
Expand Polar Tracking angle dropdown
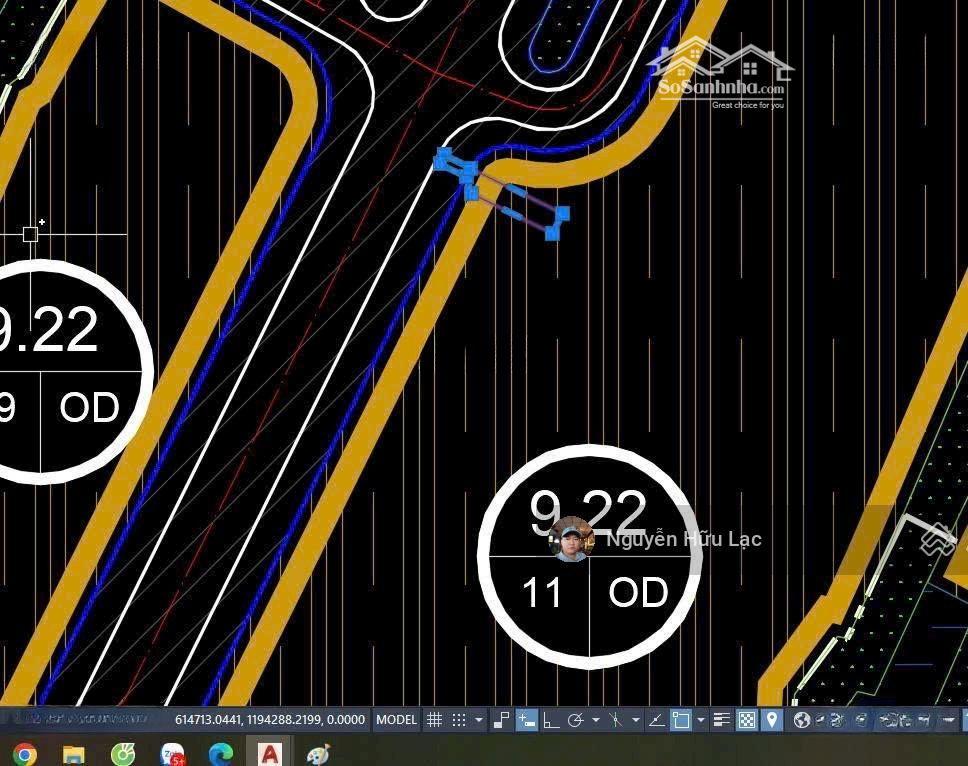595,720
